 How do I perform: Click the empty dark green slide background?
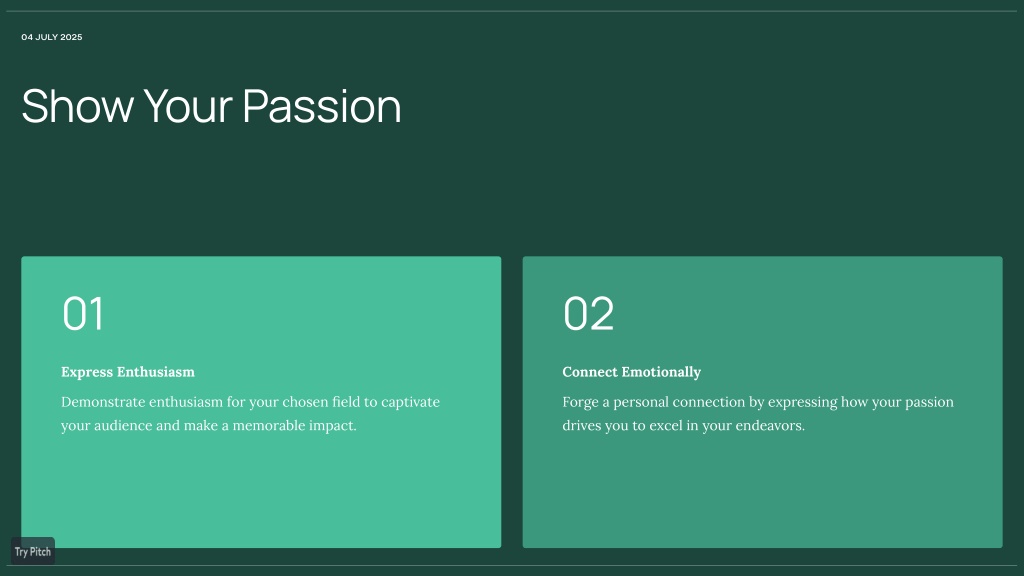pos(653,163)
